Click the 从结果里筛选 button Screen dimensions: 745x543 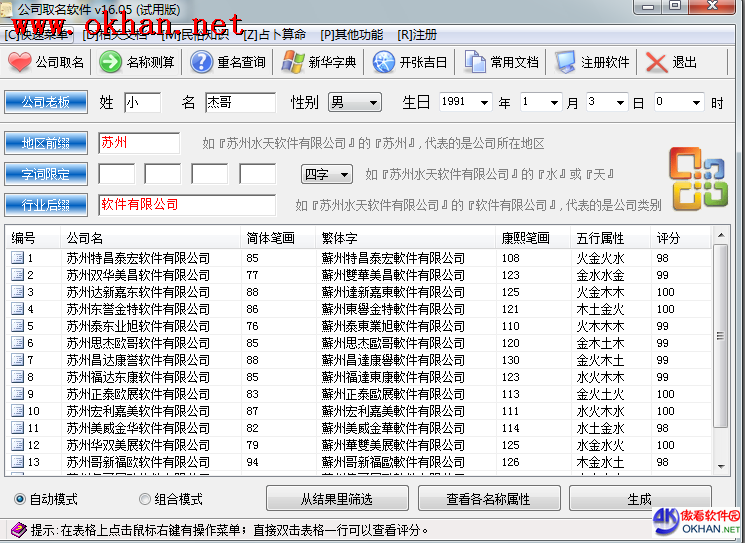[x=336, y=499]
